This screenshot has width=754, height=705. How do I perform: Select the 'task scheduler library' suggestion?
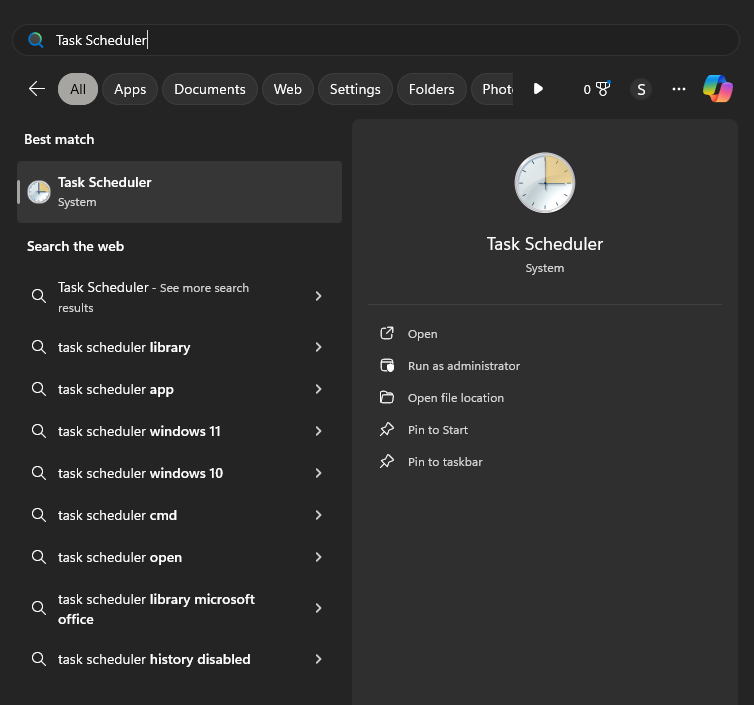pos(179,347)
